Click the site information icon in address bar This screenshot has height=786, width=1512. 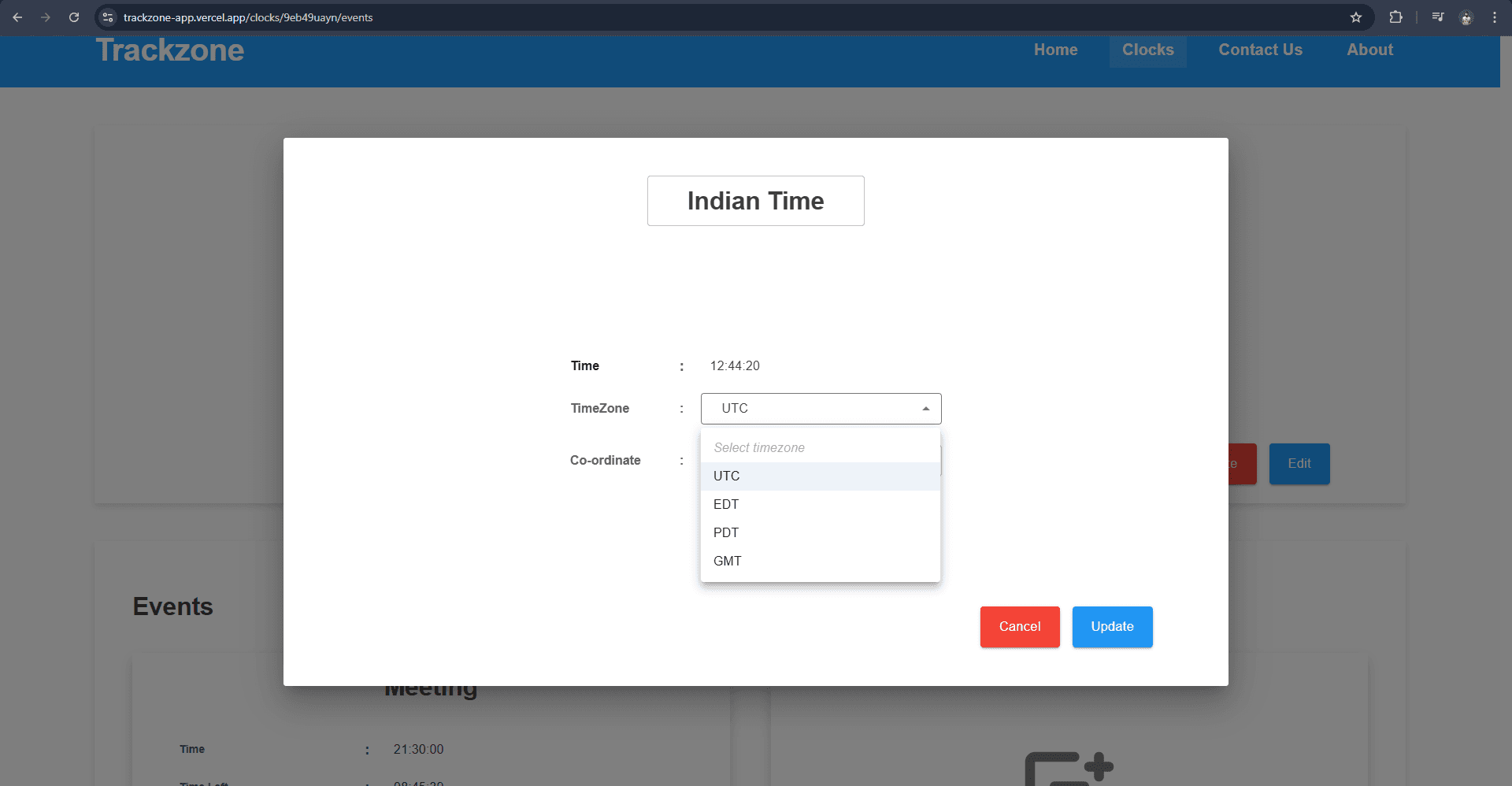[107, 17]
